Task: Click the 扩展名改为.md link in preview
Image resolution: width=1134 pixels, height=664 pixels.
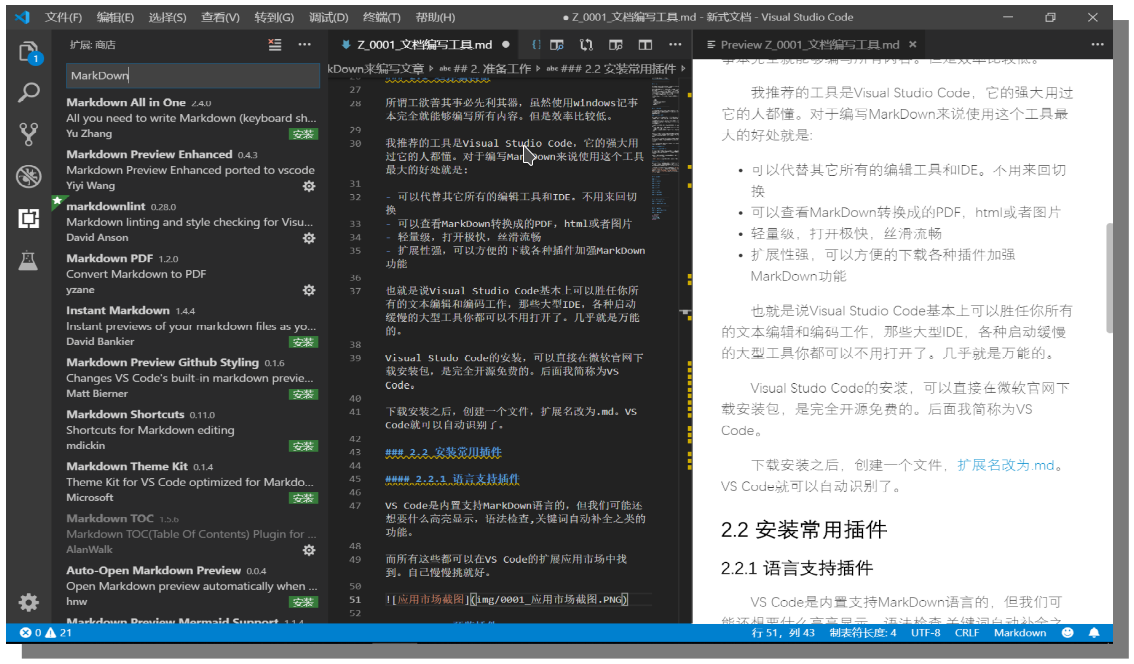Action: click(x=1006, y=465)
